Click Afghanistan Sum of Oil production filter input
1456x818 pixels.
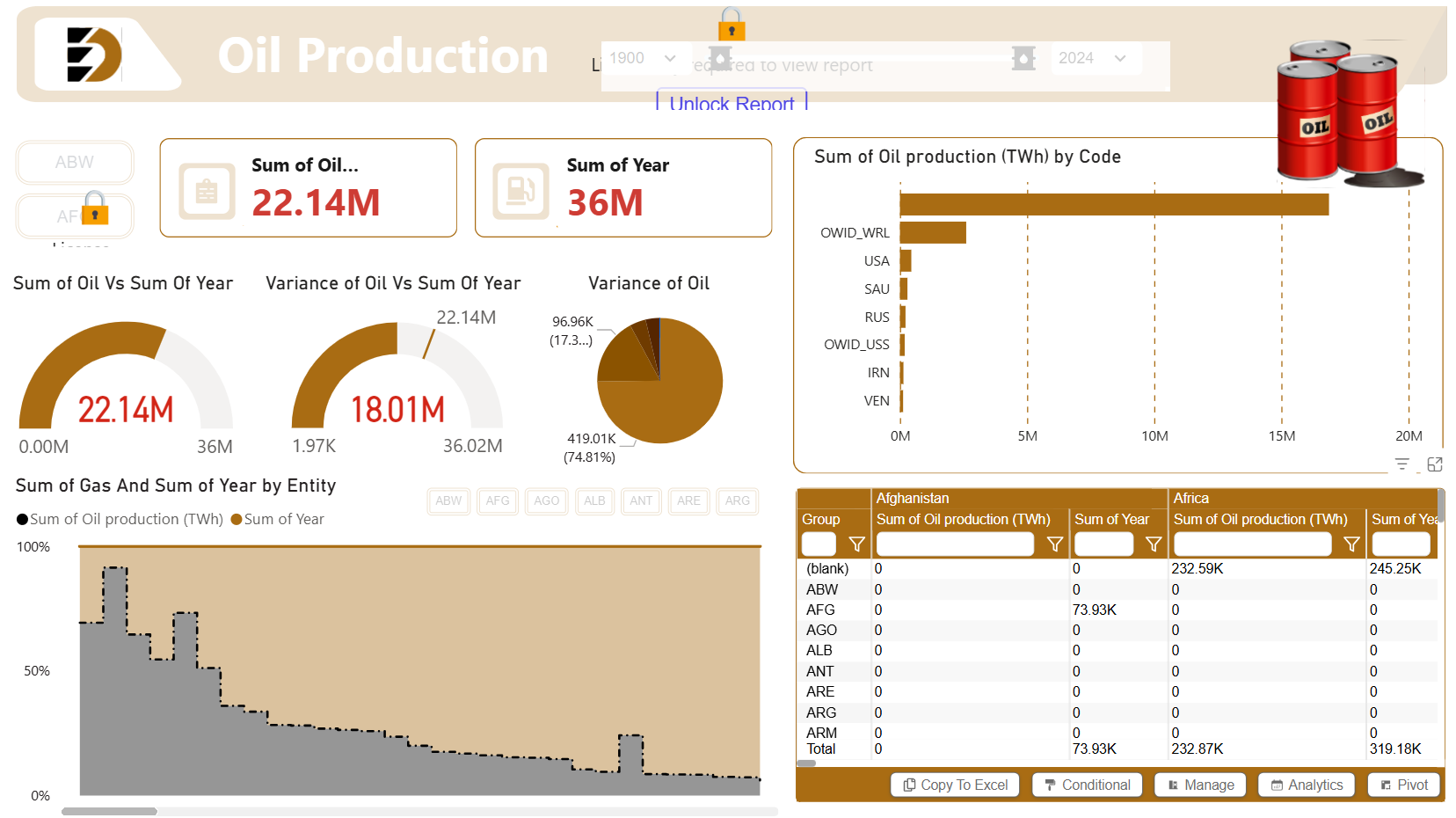pos(955,544)
